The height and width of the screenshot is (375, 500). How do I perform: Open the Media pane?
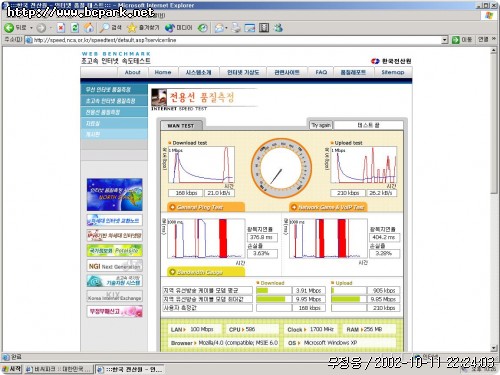(x=179, y=28)
